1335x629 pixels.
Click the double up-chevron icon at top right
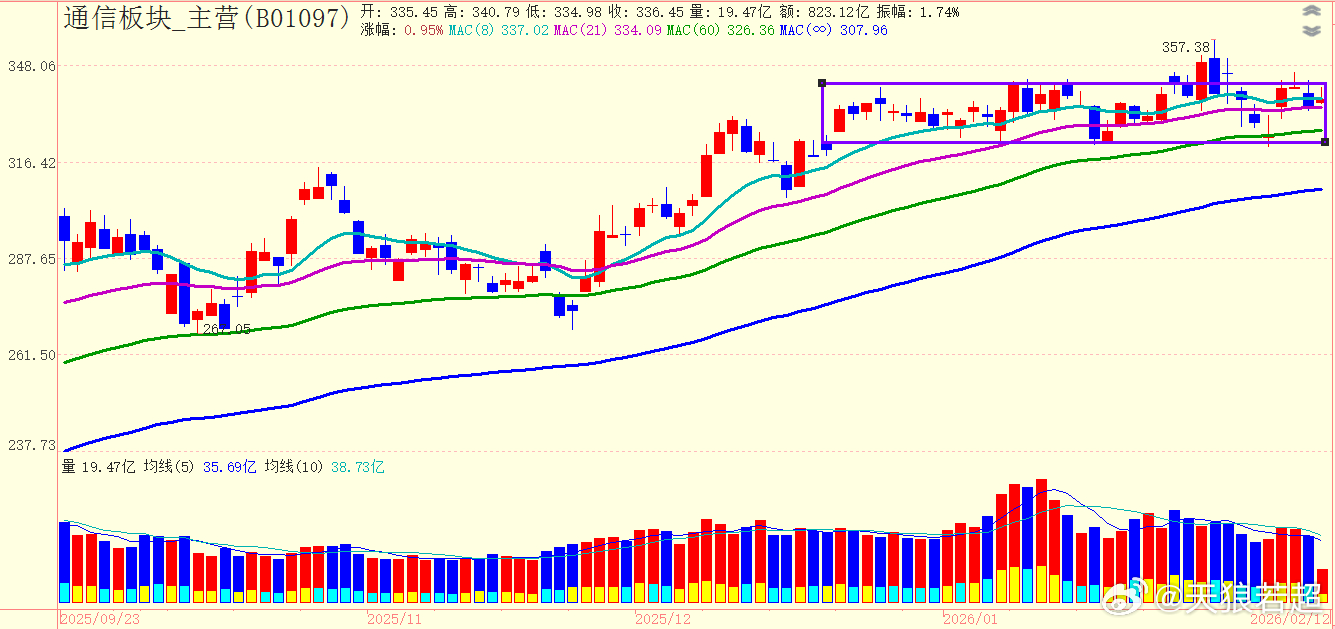[x=1312, y=12]
